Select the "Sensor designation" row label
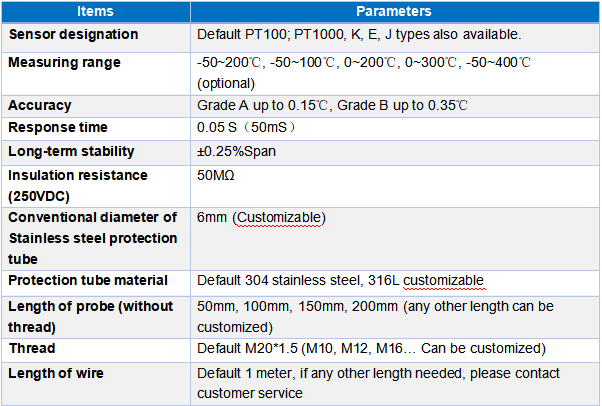The width and height of the screenshot is (602, 406). coord(74,35)
